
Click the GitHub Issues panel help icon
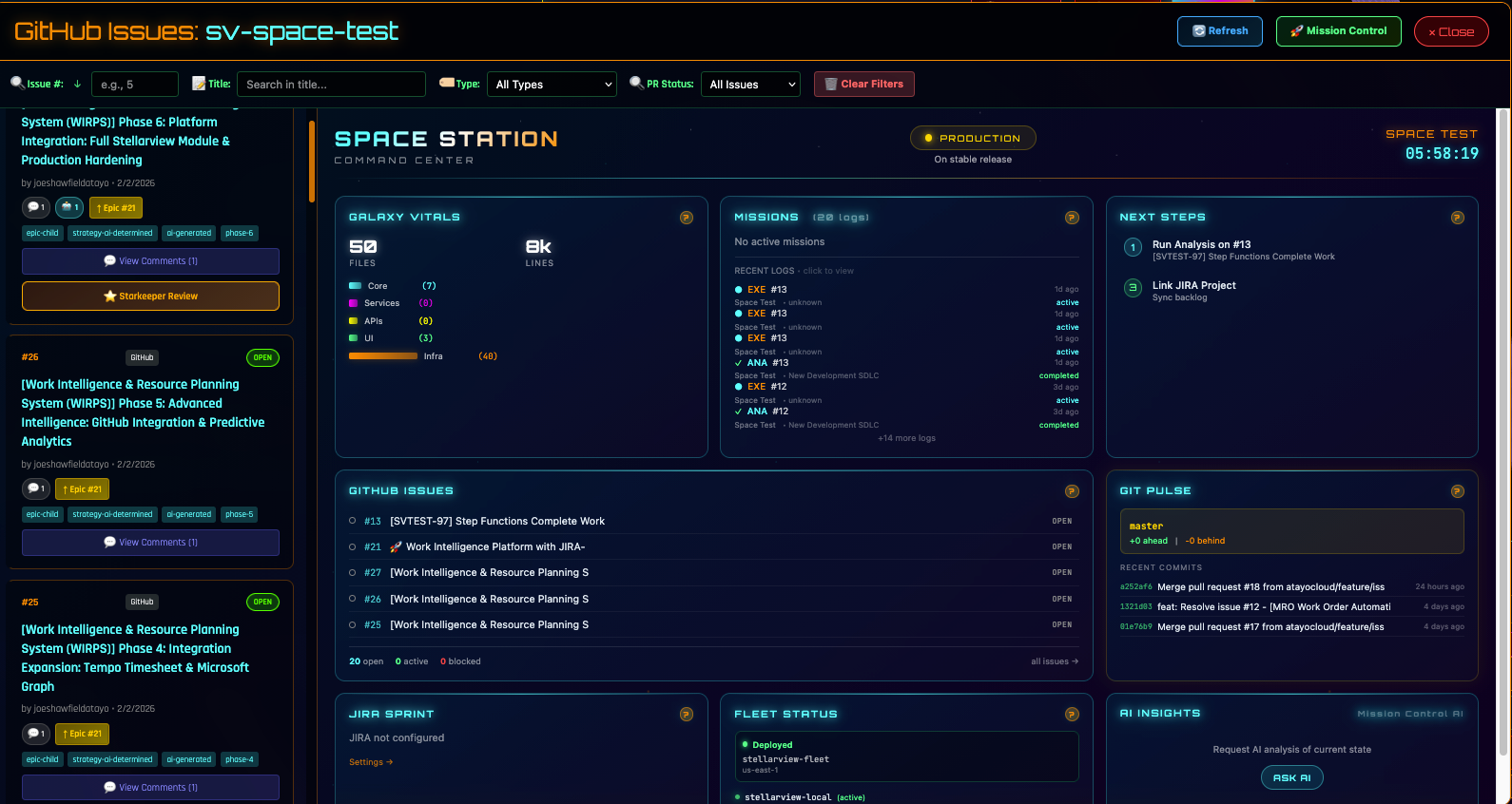click(x=1072, y=491)
